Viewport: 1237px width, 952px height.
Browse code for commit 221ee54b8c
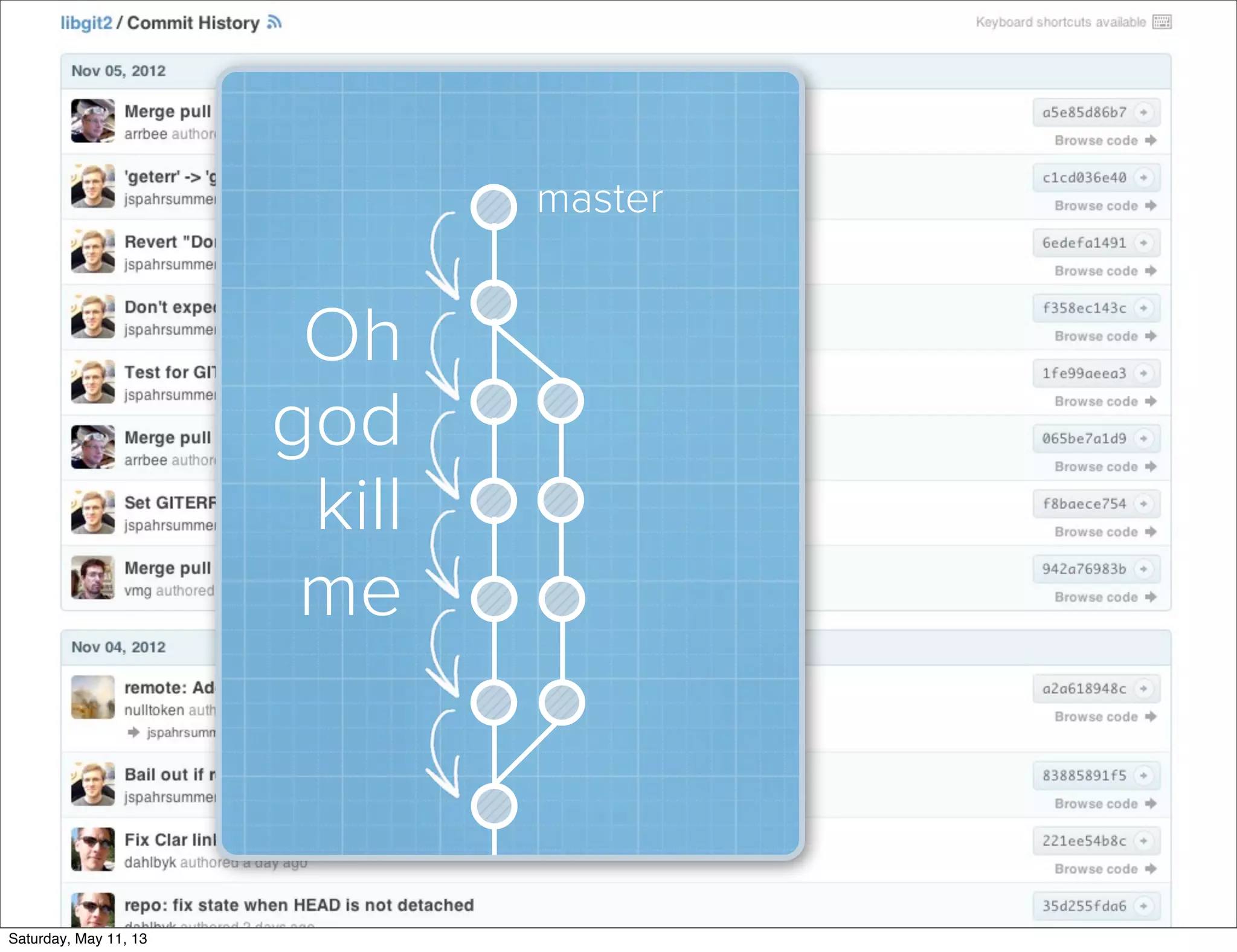(x=1105, y=869)
